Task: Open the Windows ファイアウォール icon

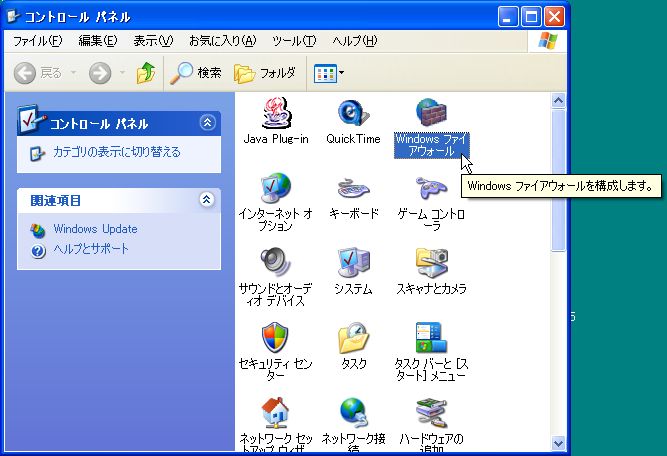Action: click(x=431, y=112)
